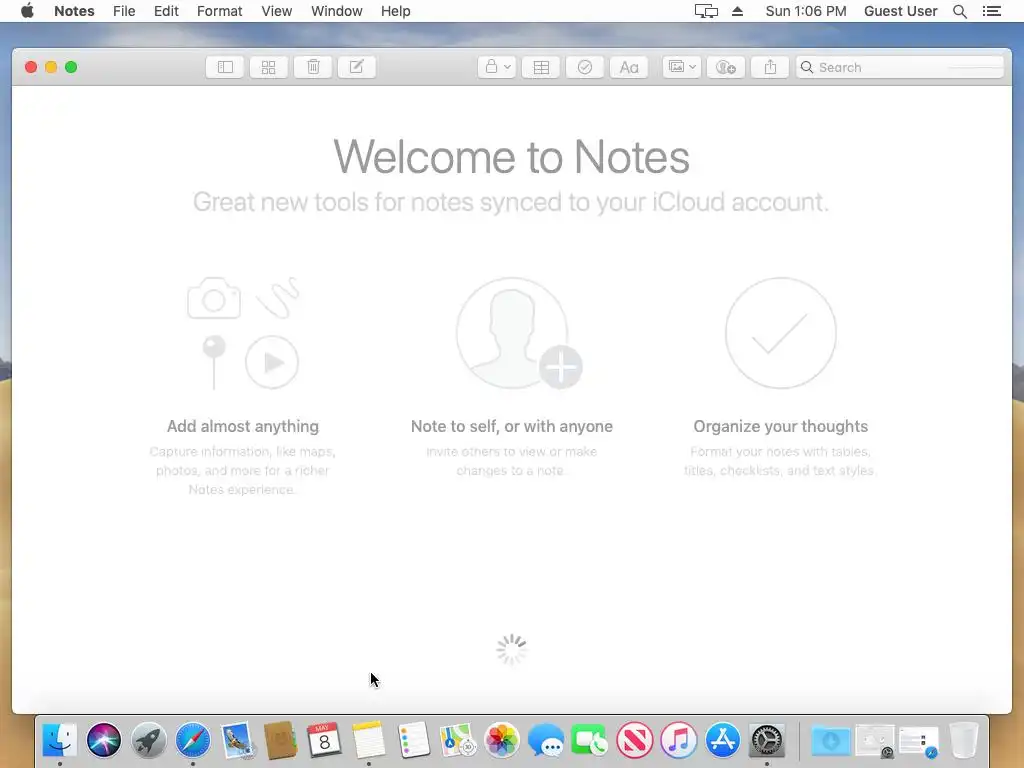Make a checklist with checkmark button

585,67
